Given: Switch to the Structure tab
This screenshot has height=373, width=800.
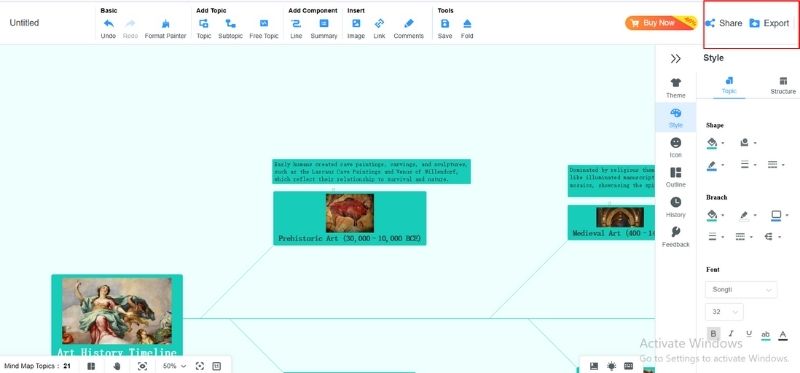Looking at the screenshot, I should tap(783, 86).
